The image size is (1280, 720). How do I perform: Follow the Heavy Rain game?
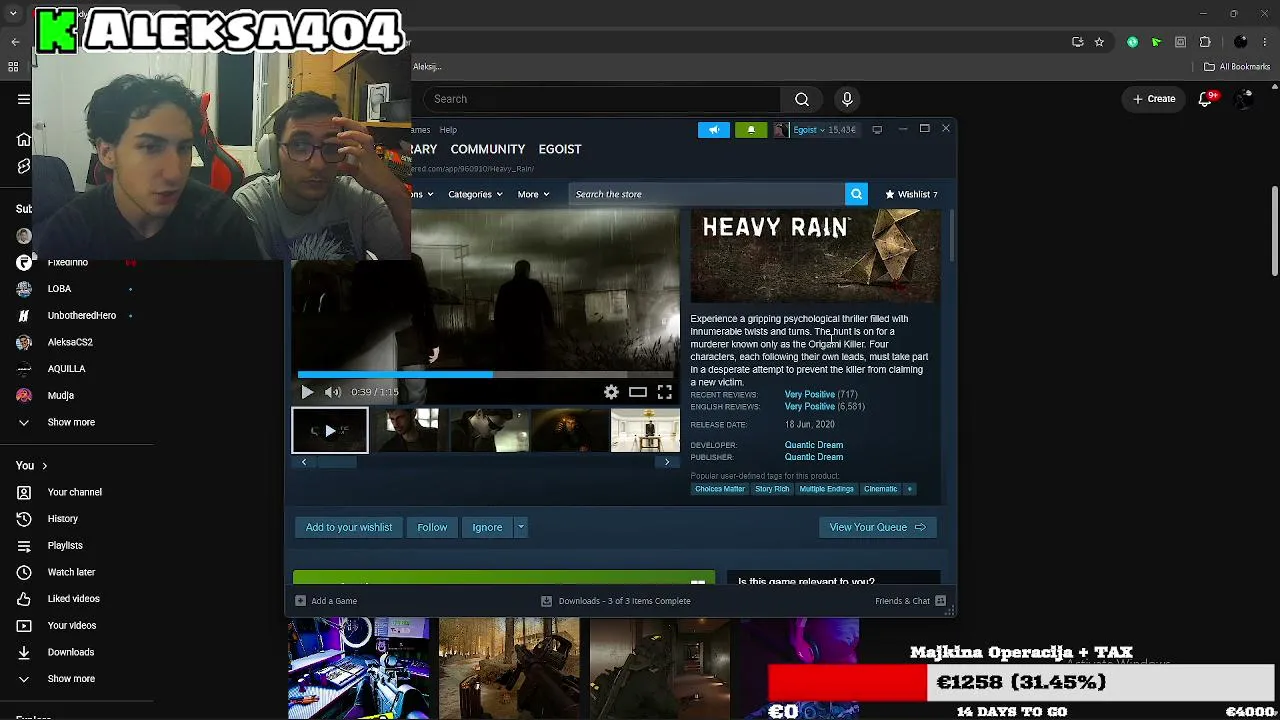[x=432, y=527]
